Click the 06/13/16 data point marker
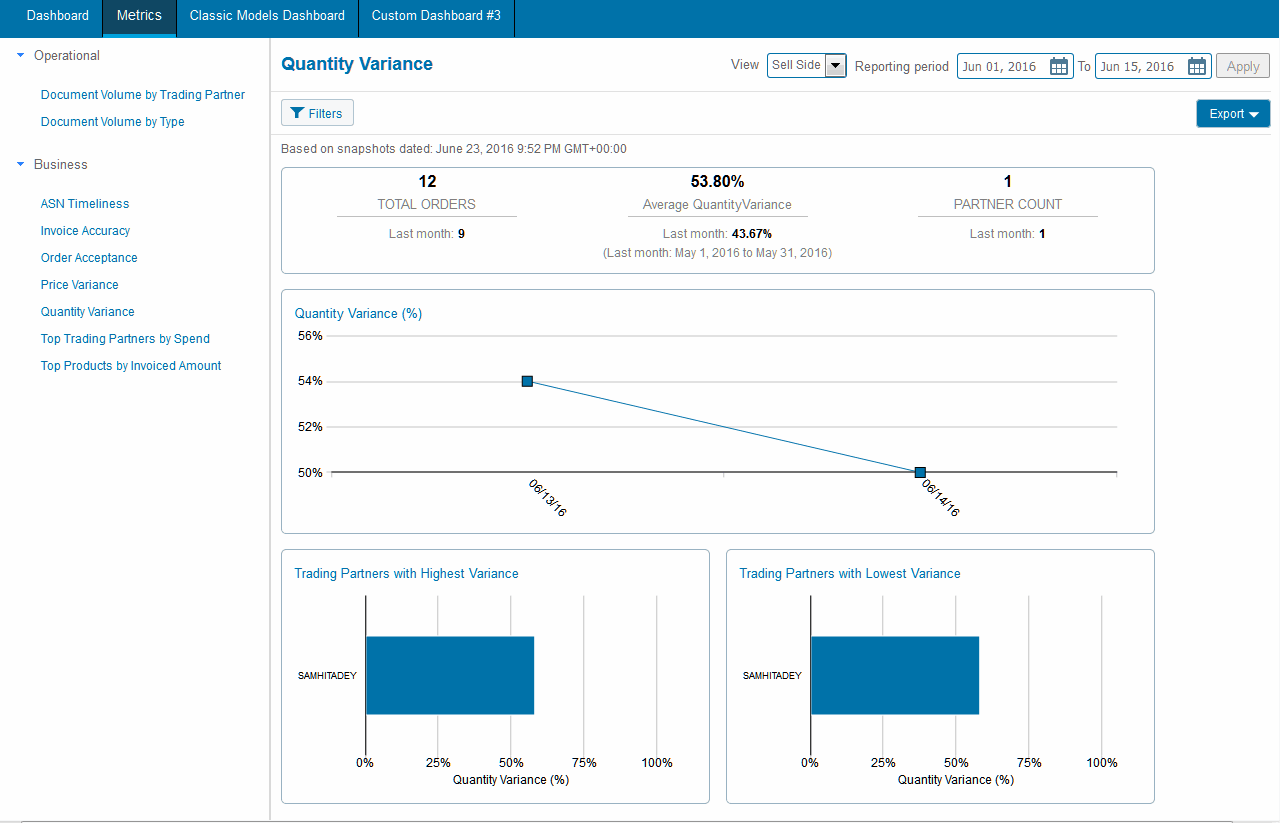The height and width of the screenshot is (823, 1280). point(527,381)
